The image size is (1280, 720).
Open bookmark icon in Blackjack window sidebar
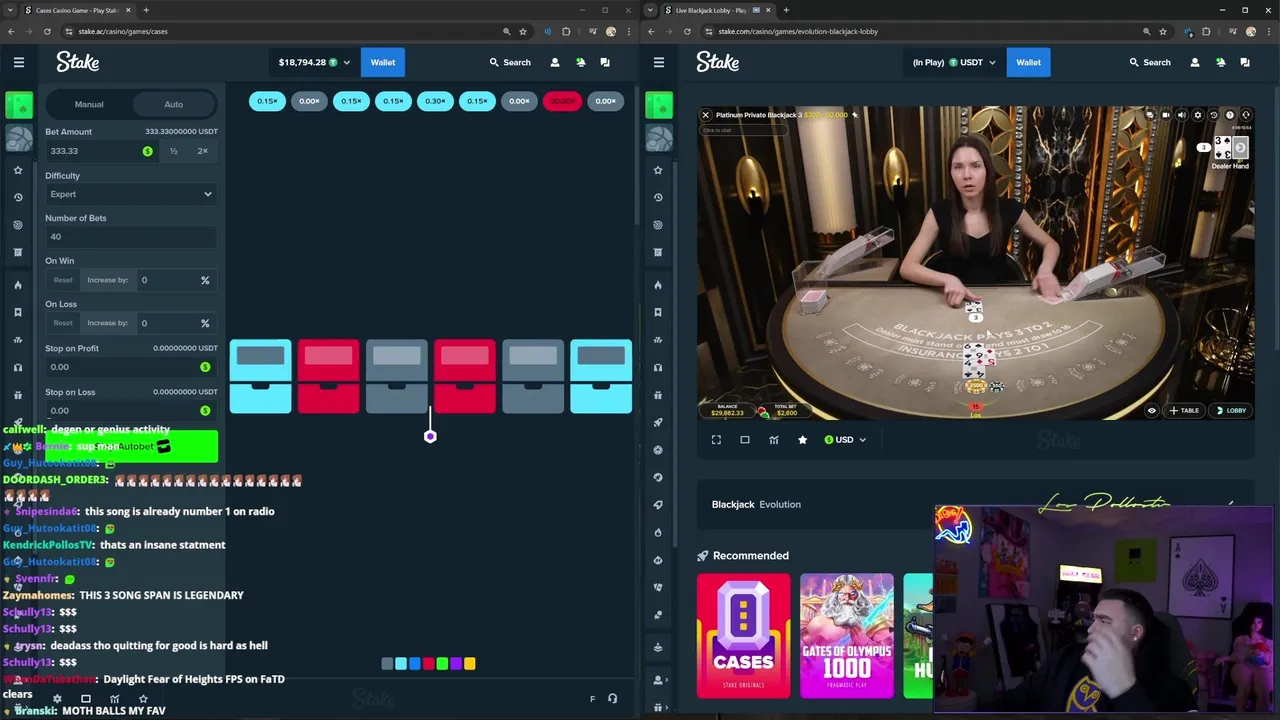[658, 312]
